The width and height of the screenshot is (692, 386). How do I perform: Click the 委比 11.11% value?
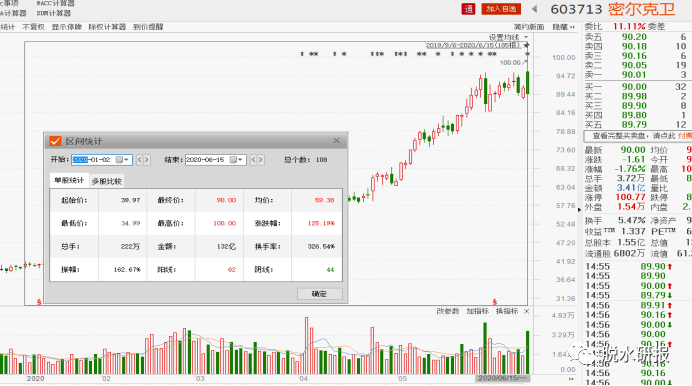pyautogui.click(x=629, y=26)
